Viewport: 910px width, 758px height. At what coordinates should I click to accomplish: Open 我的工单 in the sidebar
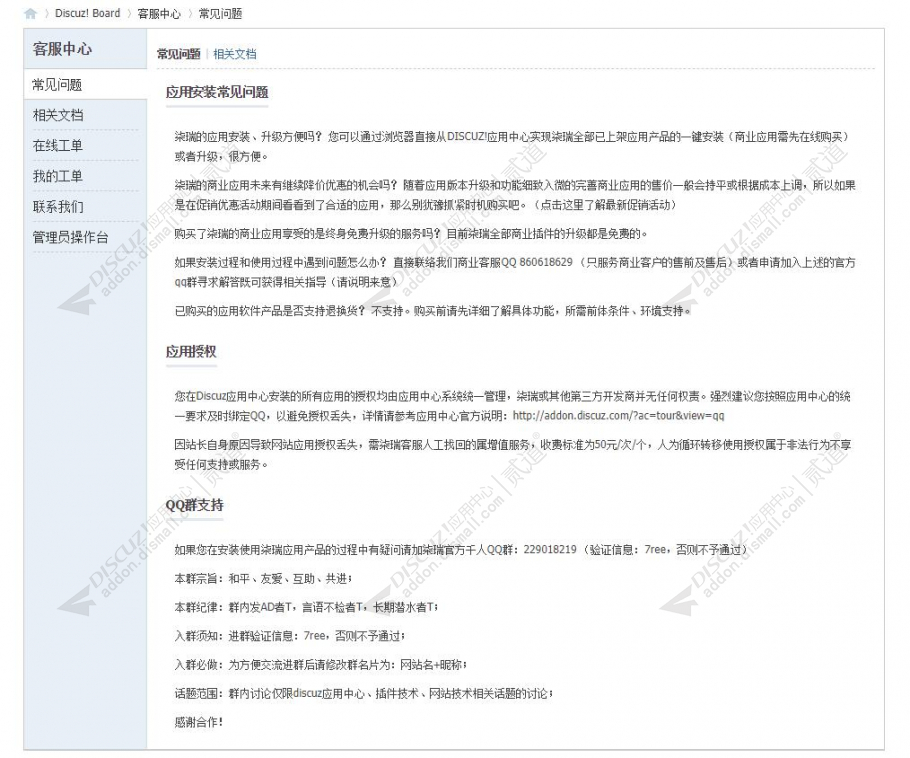coord(85,176)
